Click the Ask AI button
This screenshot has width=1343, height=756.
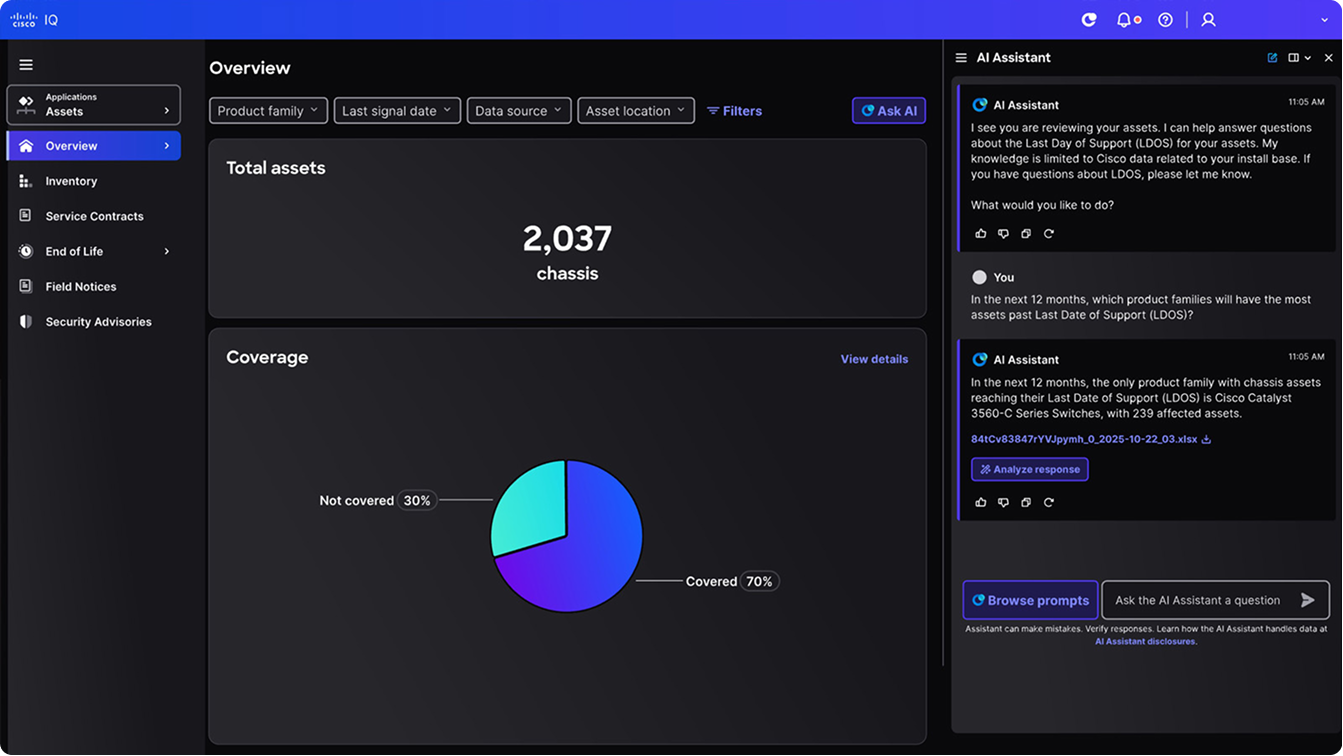coord(889,111)
